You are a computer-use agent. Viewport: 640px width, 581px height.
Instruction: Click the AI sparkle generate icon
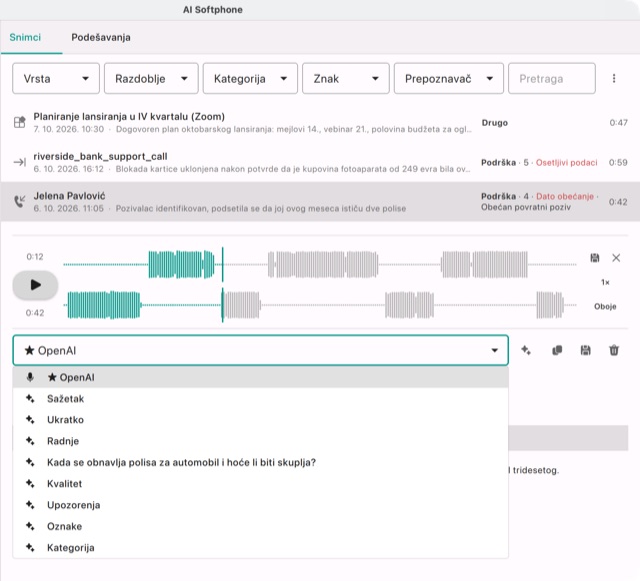(x=526, y=350)
